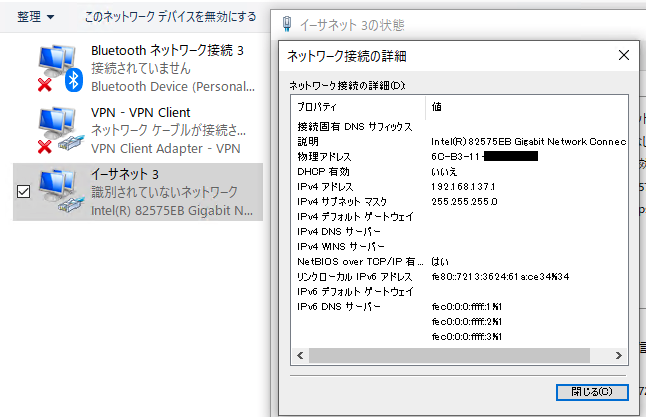646x417 pixels.
Task: Click the left arrow of the horizontal scrollbar
Action: (300, 356)
